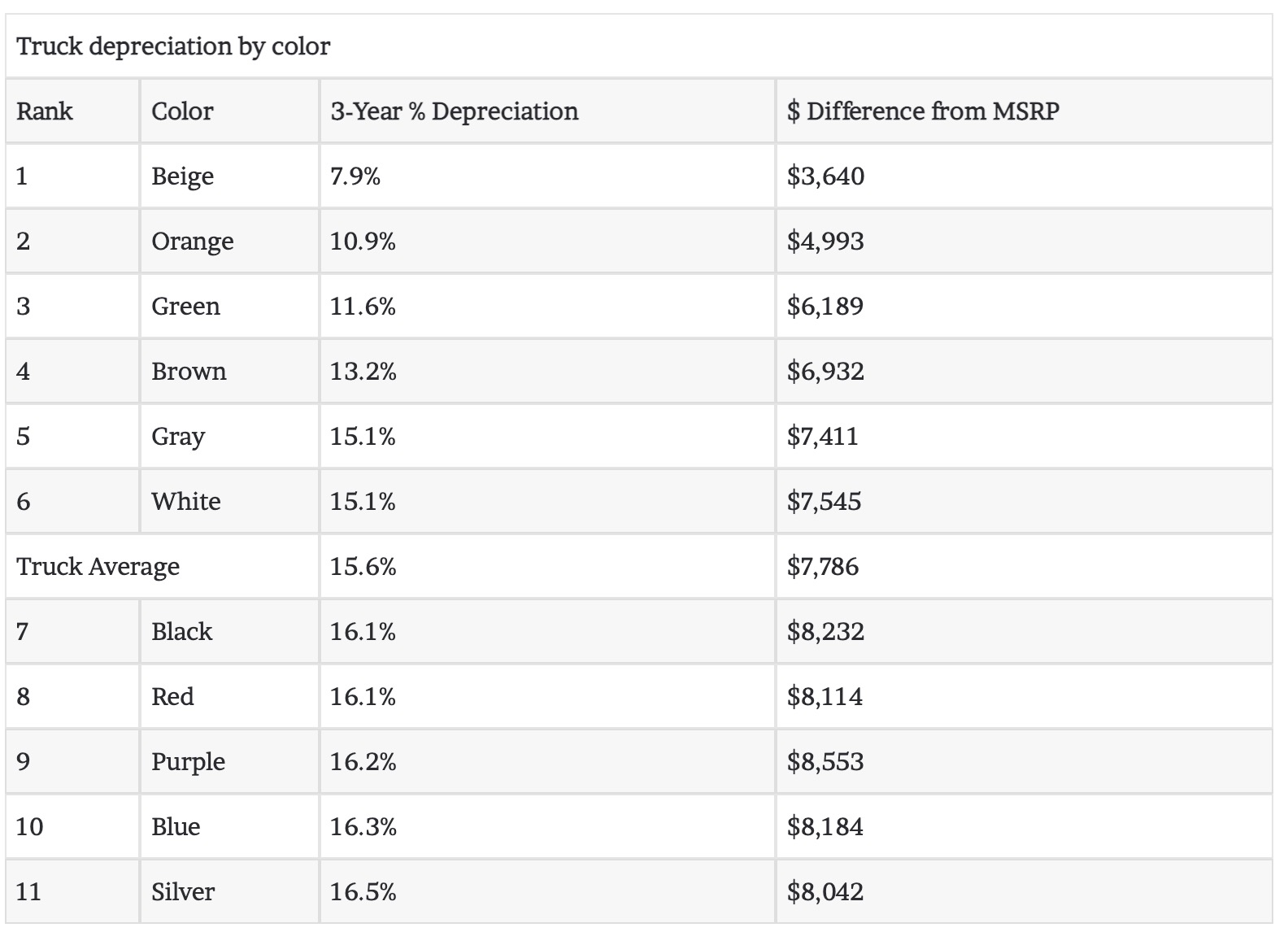The width and height of the screenshot is (1288, 945).
Task: Click the 13.2% value for Brown
Action: [x=363, y=372]
